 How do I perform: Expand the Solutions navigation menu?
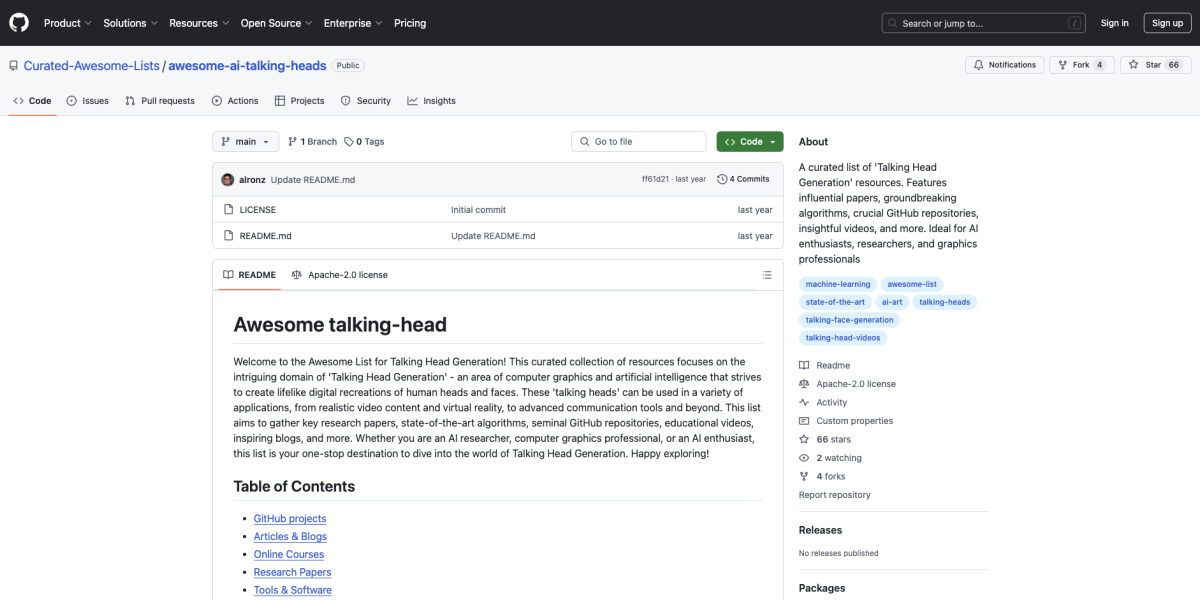(x=130, y=23)
